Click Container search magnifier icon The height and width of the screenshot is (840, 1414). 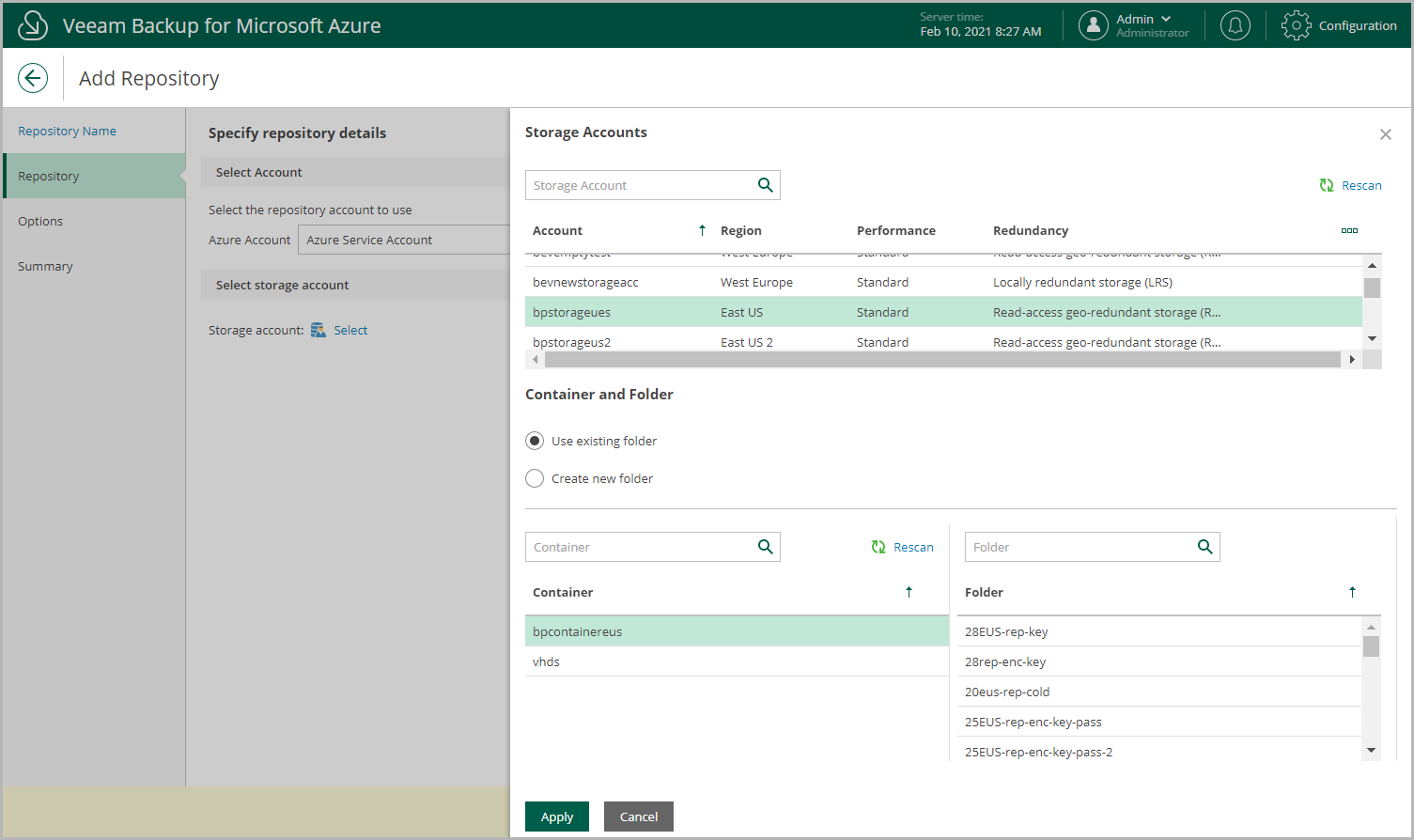coord(766,547)
